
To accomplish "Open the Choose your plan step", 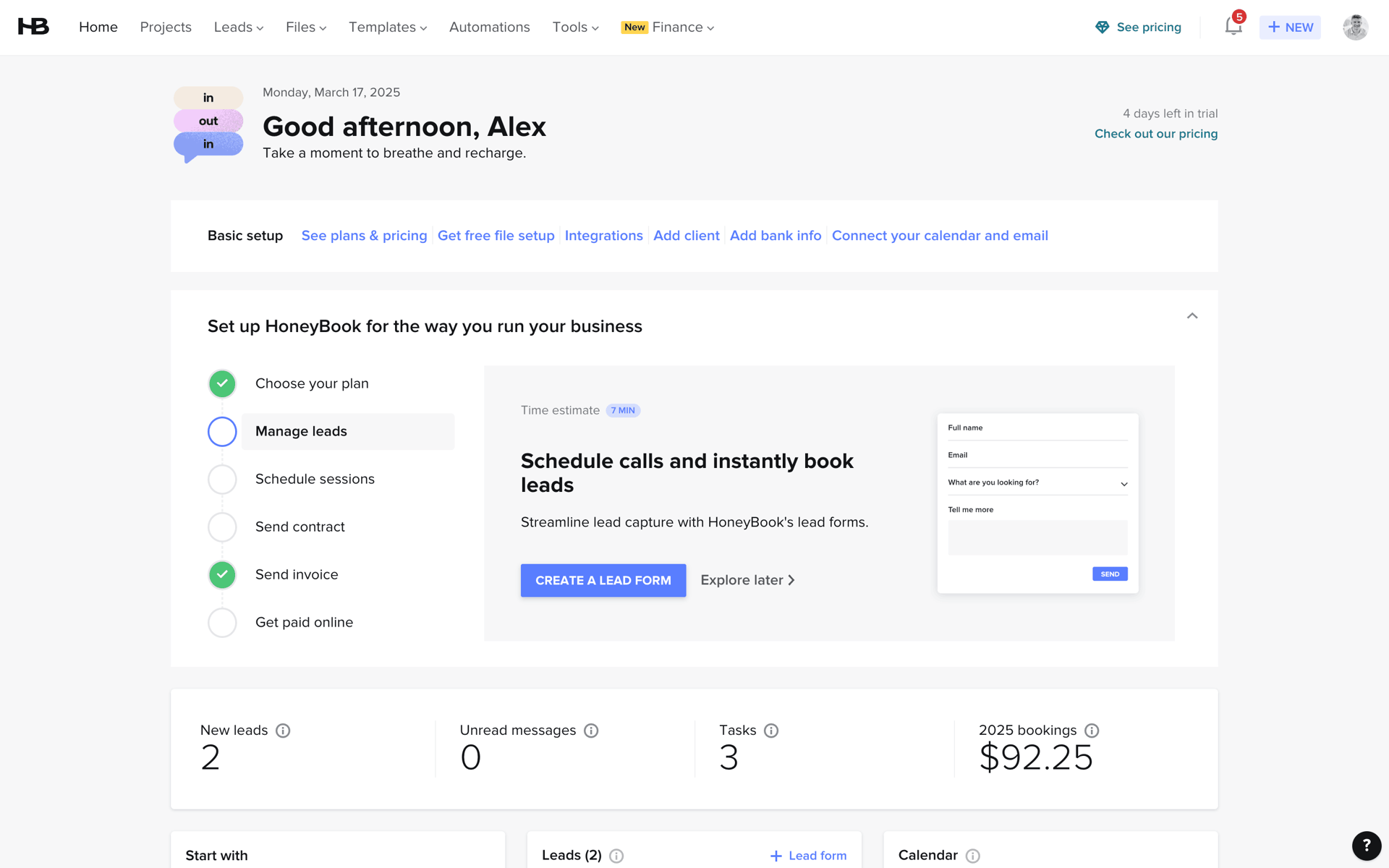I will pyautogui.click(x=312, y=383).
